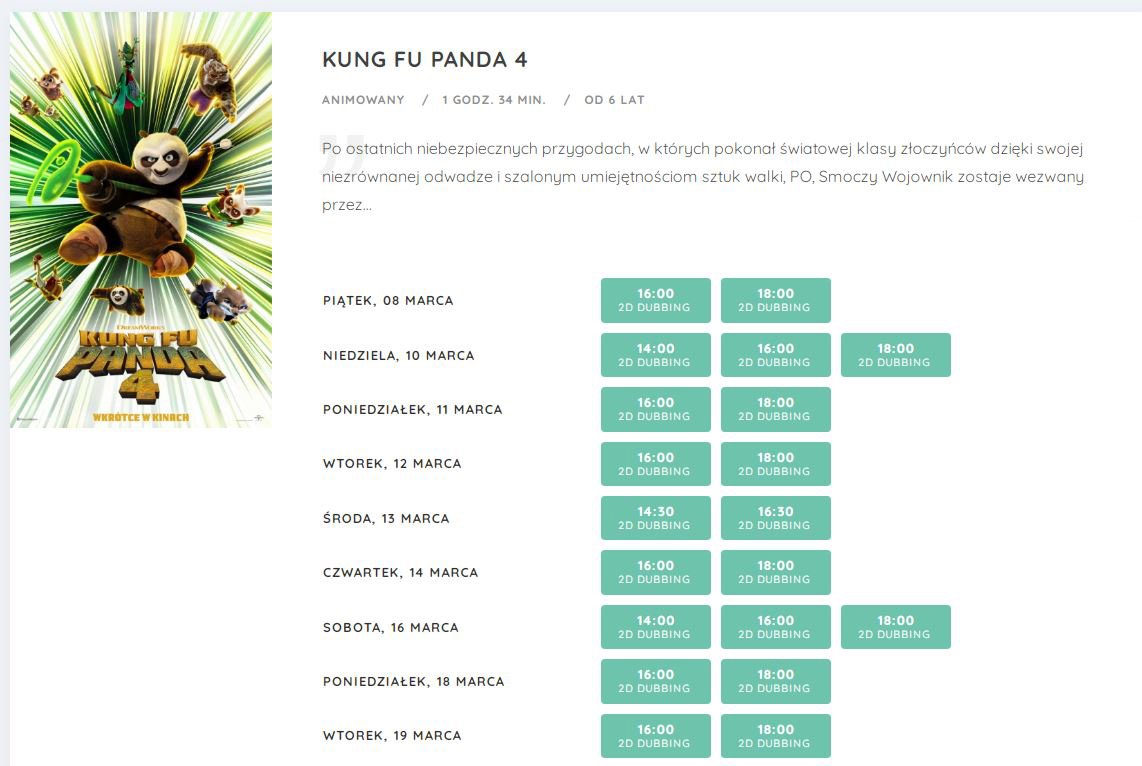Choose Wednesday 13 March 14:30 screening

click(655, 518)
